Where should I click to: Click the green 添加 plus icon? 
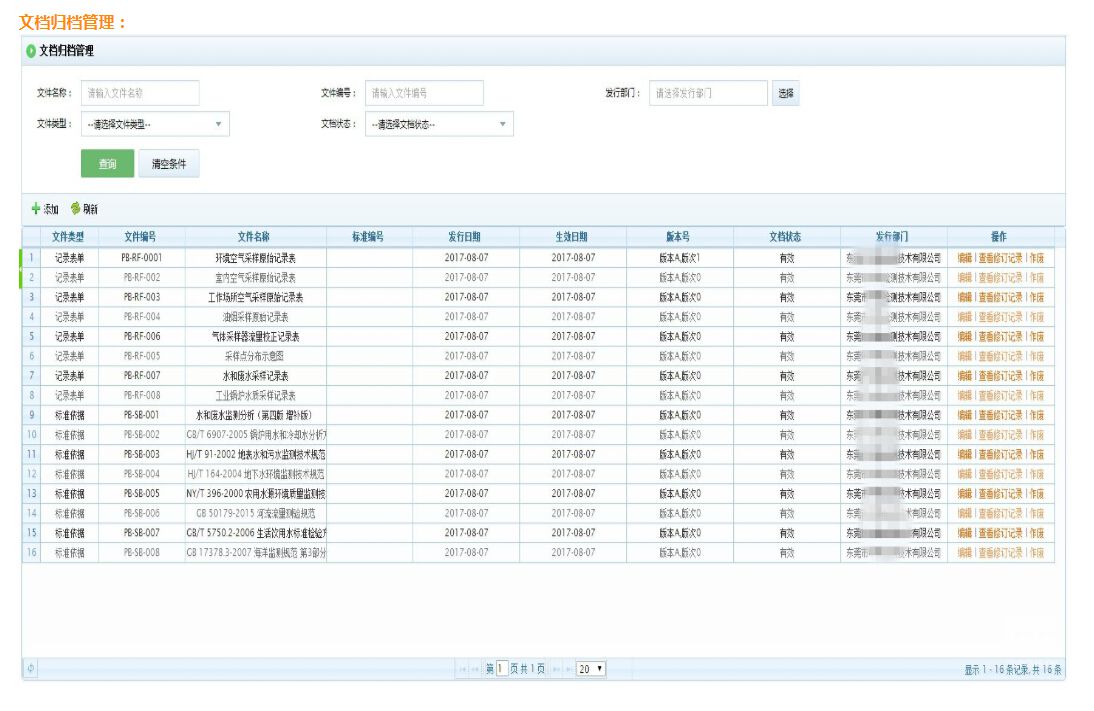[36, 209]
